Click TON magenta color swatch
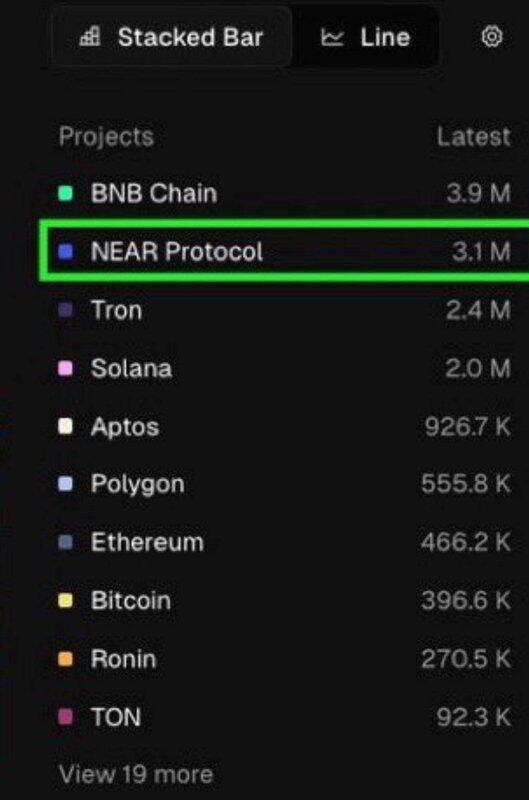This screenshot has height=800, width=529. (66, 717)
